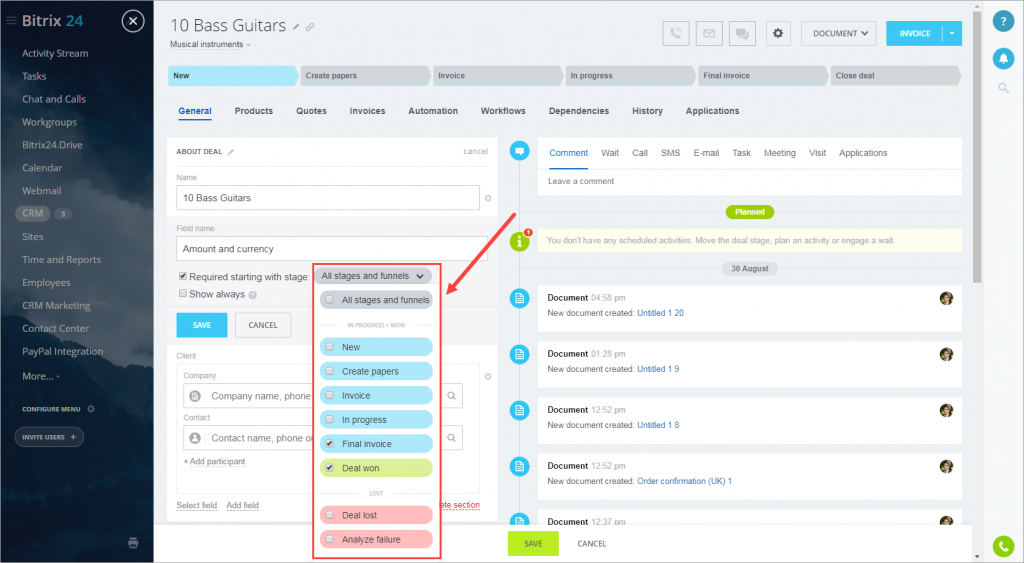Check the Invoice stage option in list
This screenshot has width=1024, height=563.
(330, 395)
